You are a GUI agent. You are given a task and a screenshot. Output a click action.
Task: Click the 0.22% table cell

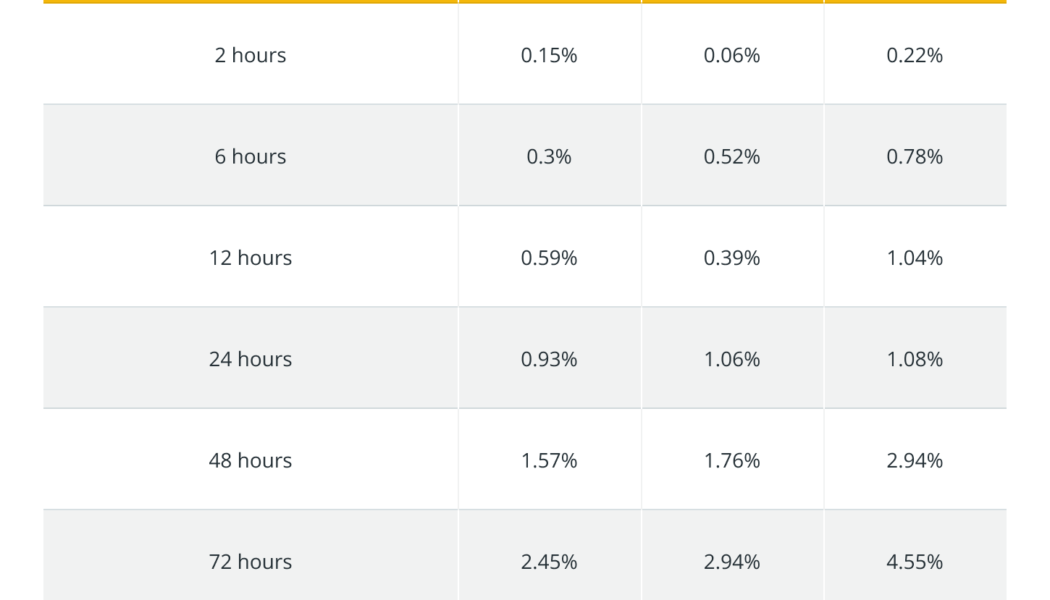[915, 56]
